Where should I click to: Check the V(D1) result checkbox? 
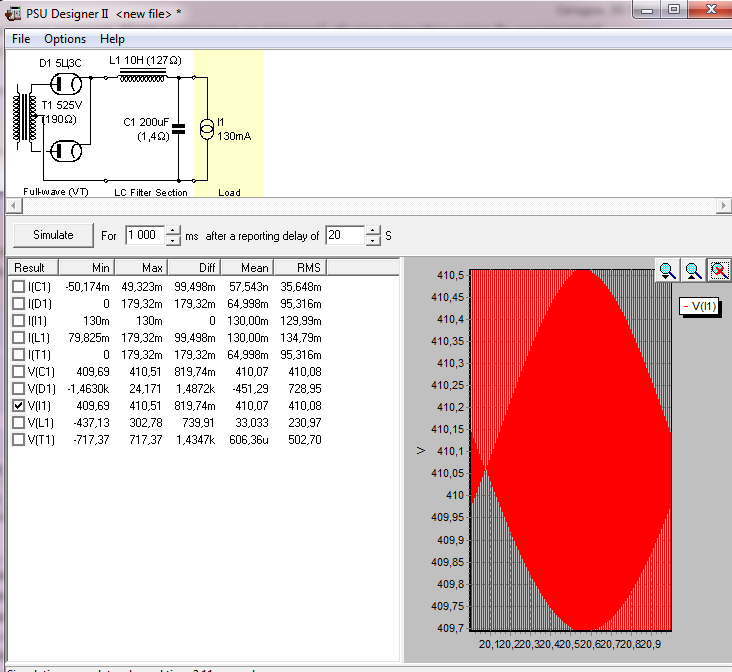pos(18,389)
